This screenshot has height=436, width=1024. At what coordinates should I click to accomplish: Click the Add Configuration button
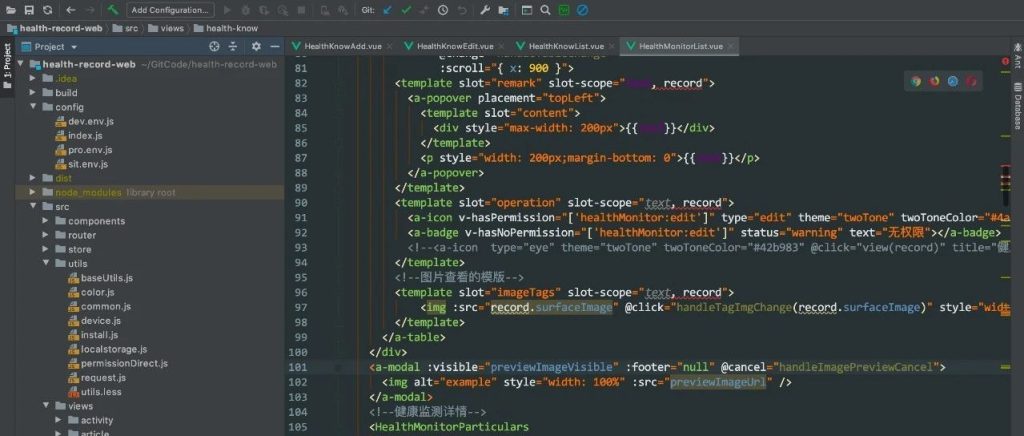(171, 10)
